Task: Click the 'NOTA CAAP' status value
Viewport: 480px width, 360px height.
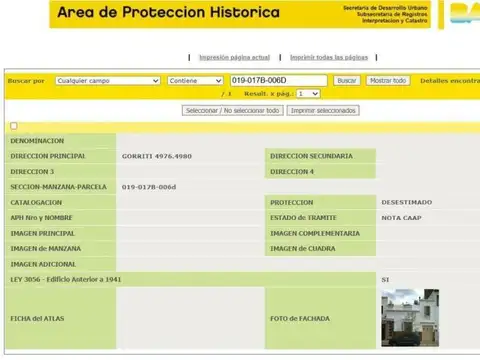Action: (x=401, y=218)
